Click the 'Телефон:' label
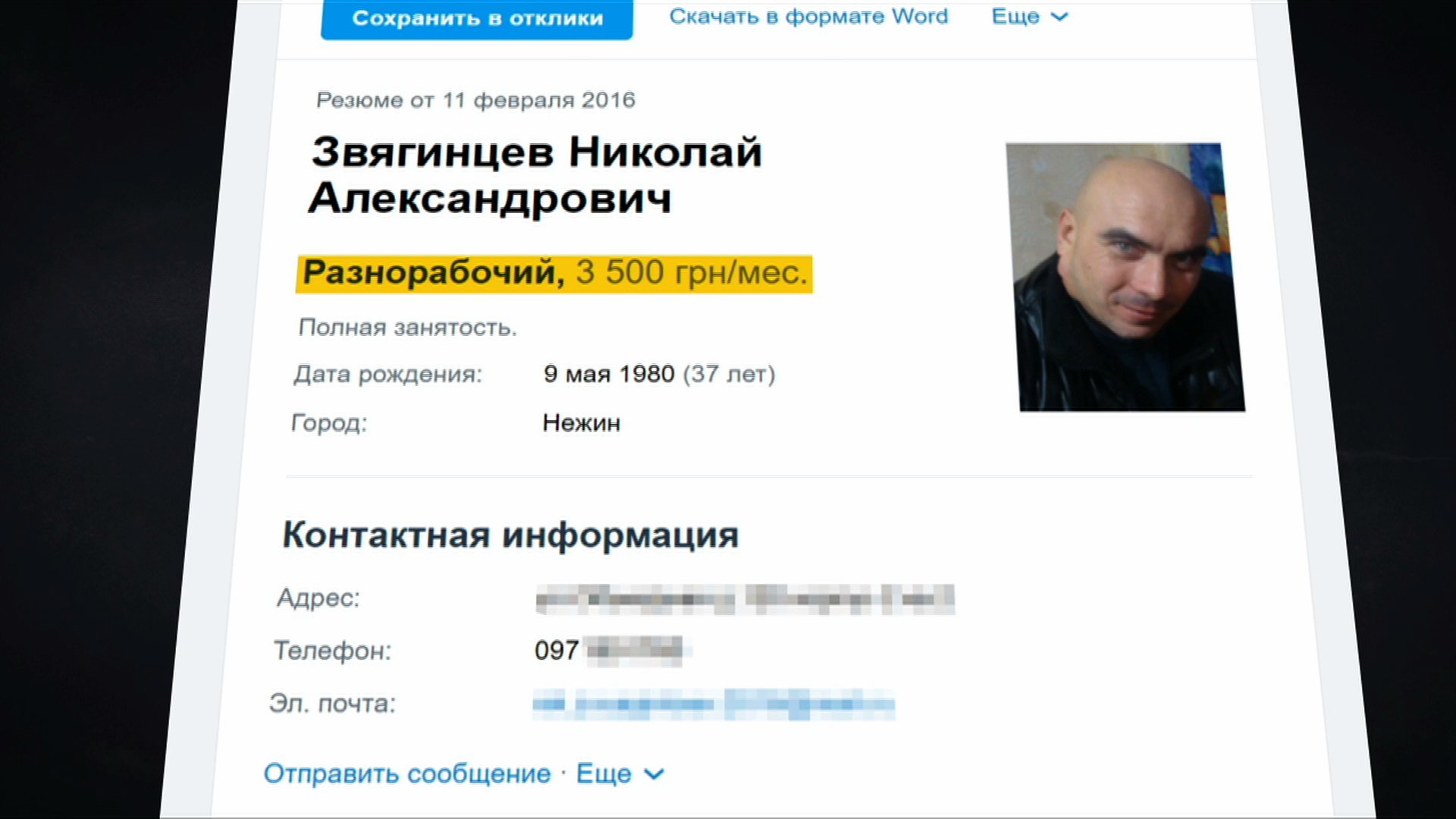Image resolution: width=1456 pixels, height=819 pixels. click(332, 651)
